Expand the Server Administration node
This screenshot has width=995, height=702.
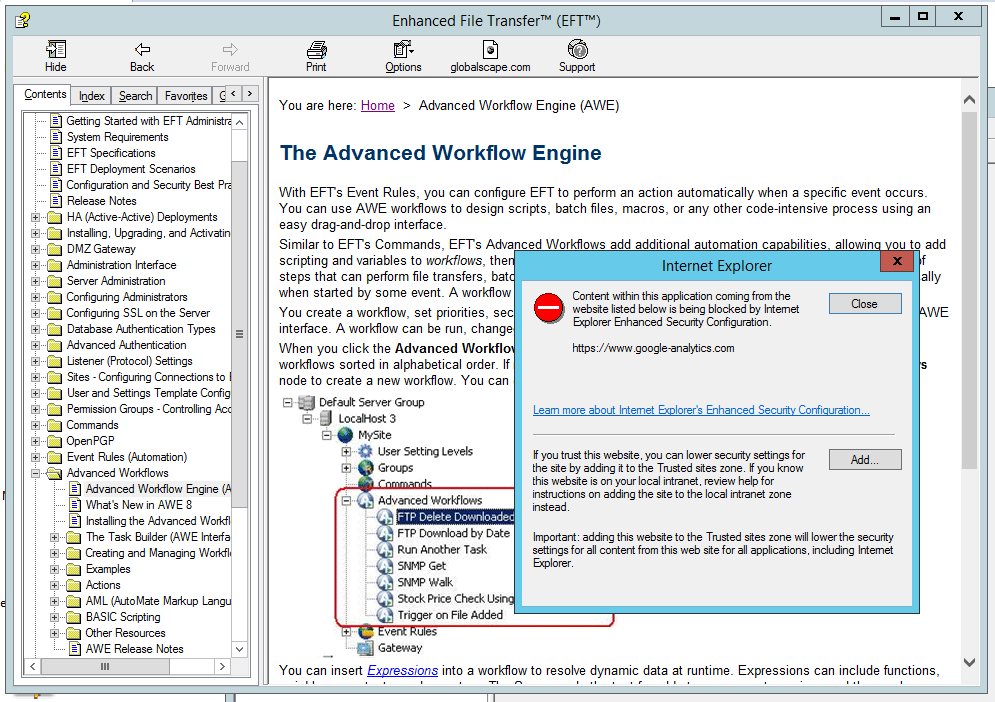pos(36,281)
